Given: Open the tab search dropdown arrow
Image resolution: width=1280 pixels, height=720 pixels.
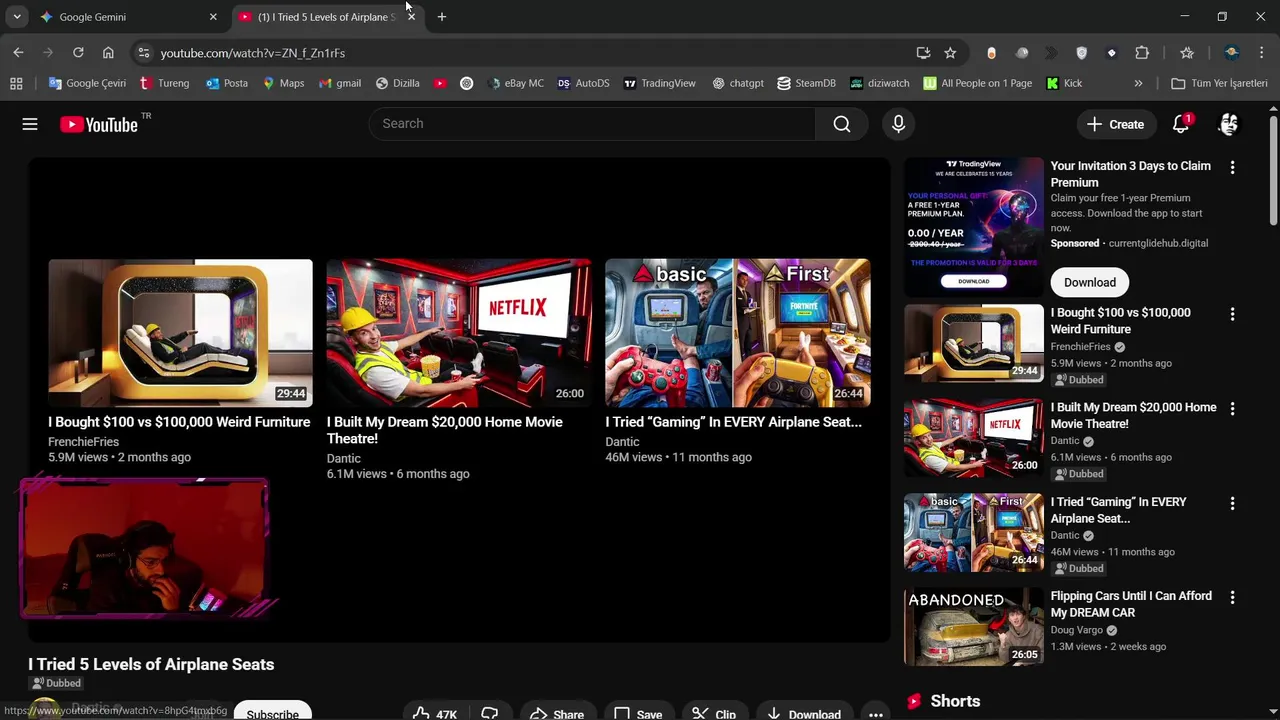Looking at the screenshot, I should (17, 17).
